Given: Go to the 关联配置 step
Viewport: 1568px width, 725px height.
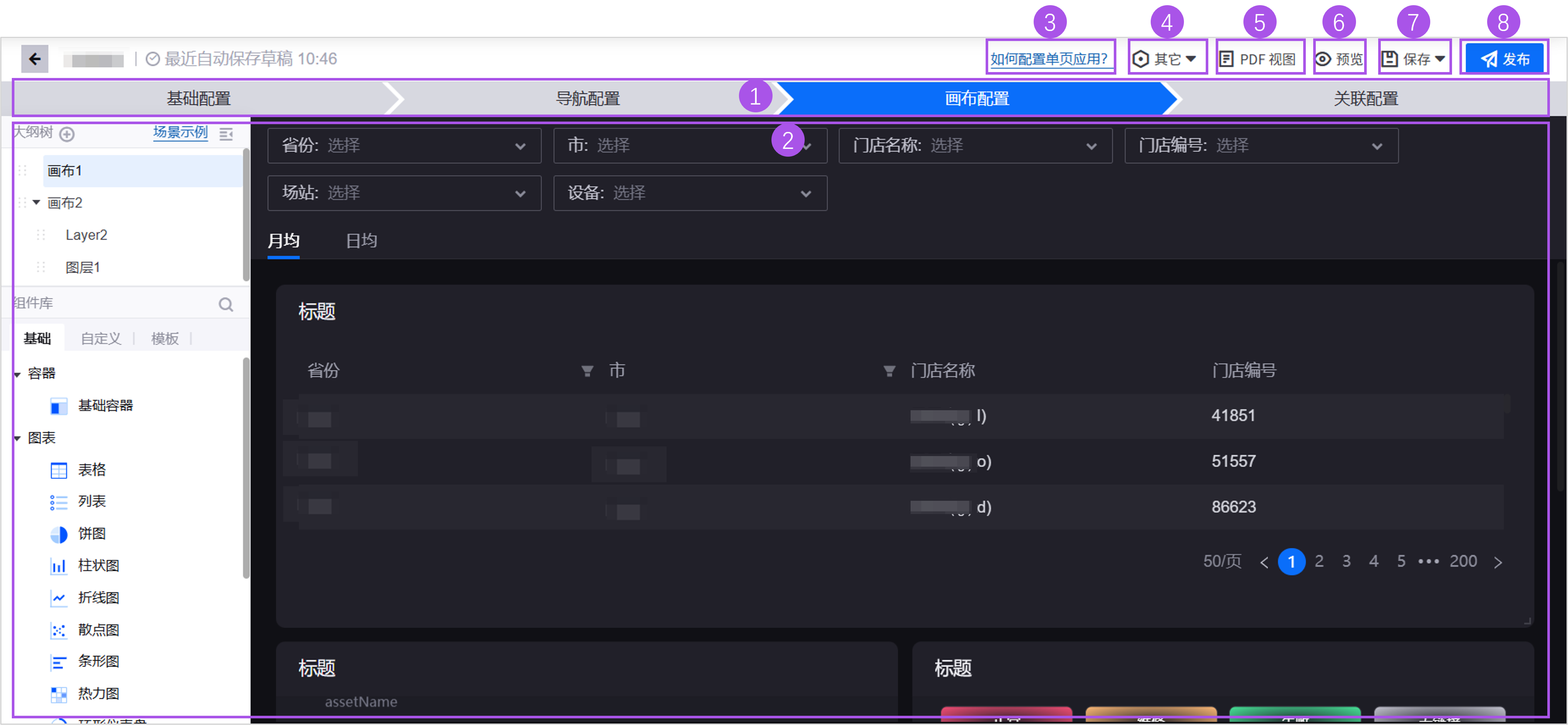Looking at the screenshot, I should point(1365,99).
